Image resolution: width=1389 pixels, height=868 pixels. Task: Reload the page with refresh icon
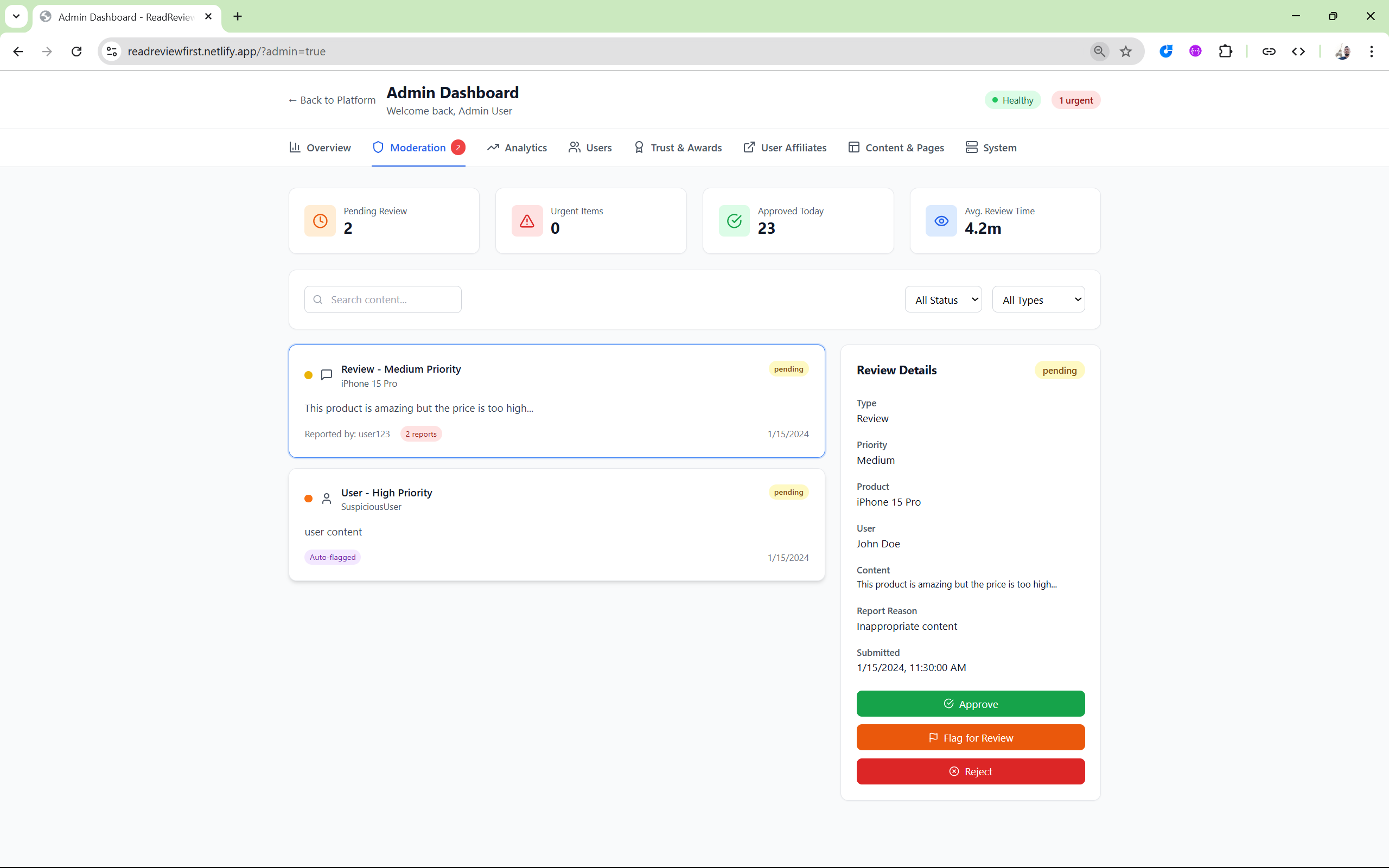pos(77,52)
